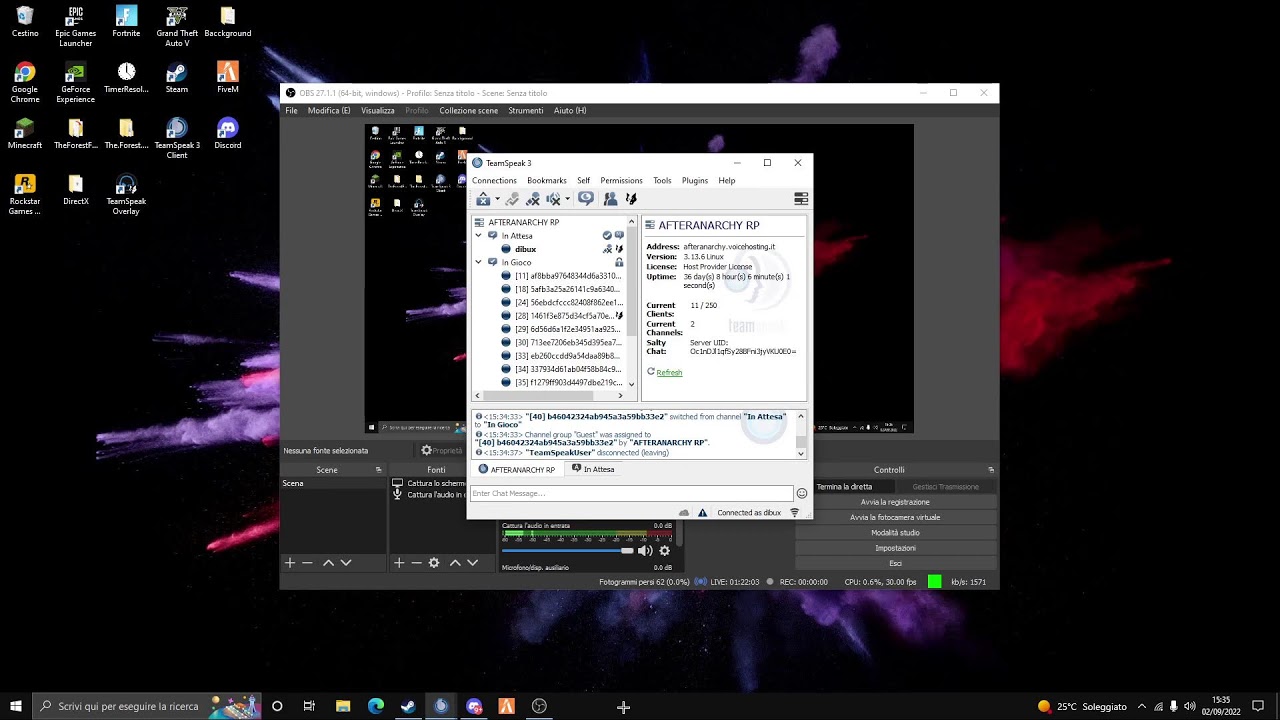
Task: Click the speech bubble icon in TeamSpeak toolbar
Action: tap(586, 199)
